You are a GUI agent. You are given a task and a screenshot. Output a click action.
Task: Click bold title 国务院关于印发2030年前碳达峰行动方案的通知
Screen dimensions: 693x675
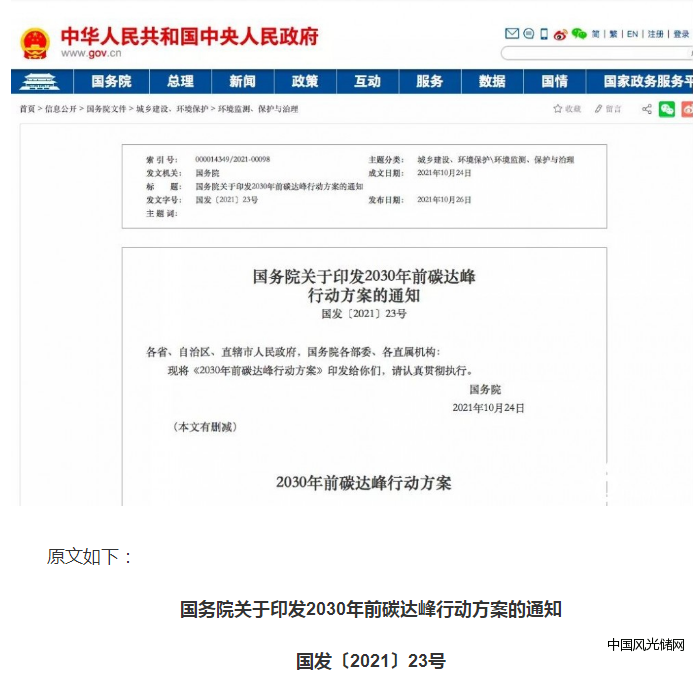coord(370,610)
